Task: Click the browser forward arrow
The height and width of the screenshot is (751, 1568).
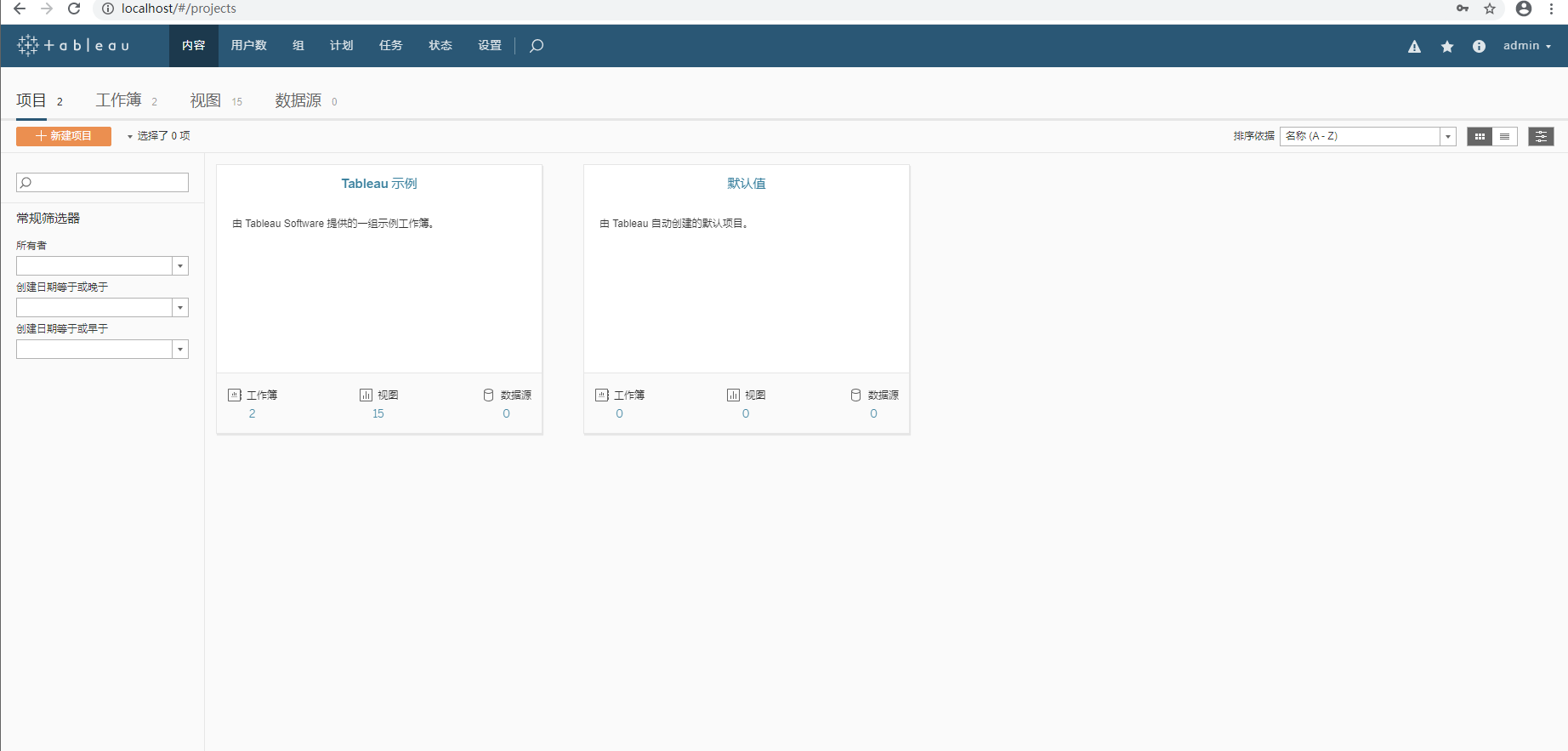Action: tap(47, 9)
